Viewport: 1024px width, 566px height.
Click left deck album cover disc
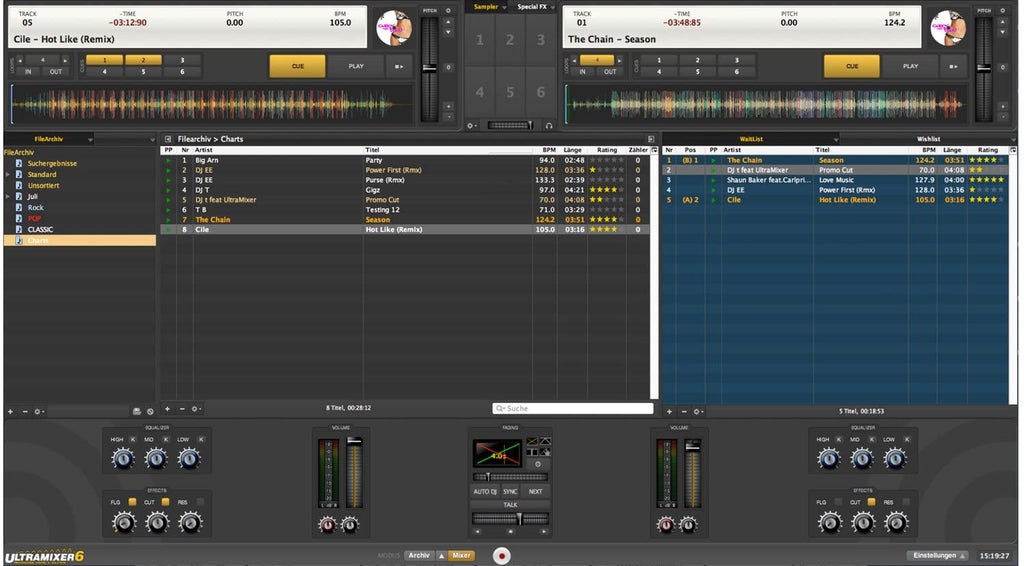[394, 28]
